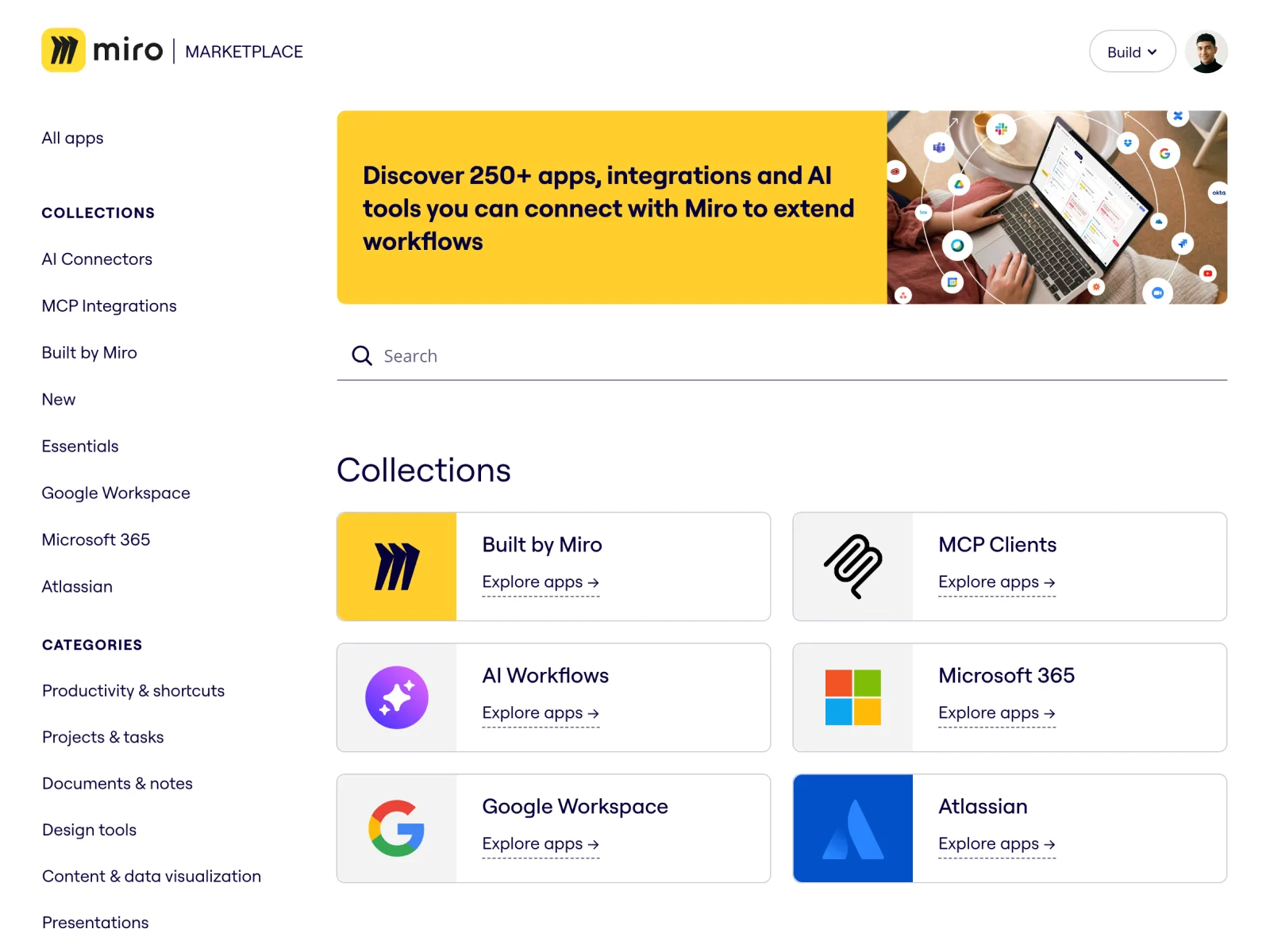Select Built by Miro sidebar link
Screen dimensions: 1270x952
(90, 353)
